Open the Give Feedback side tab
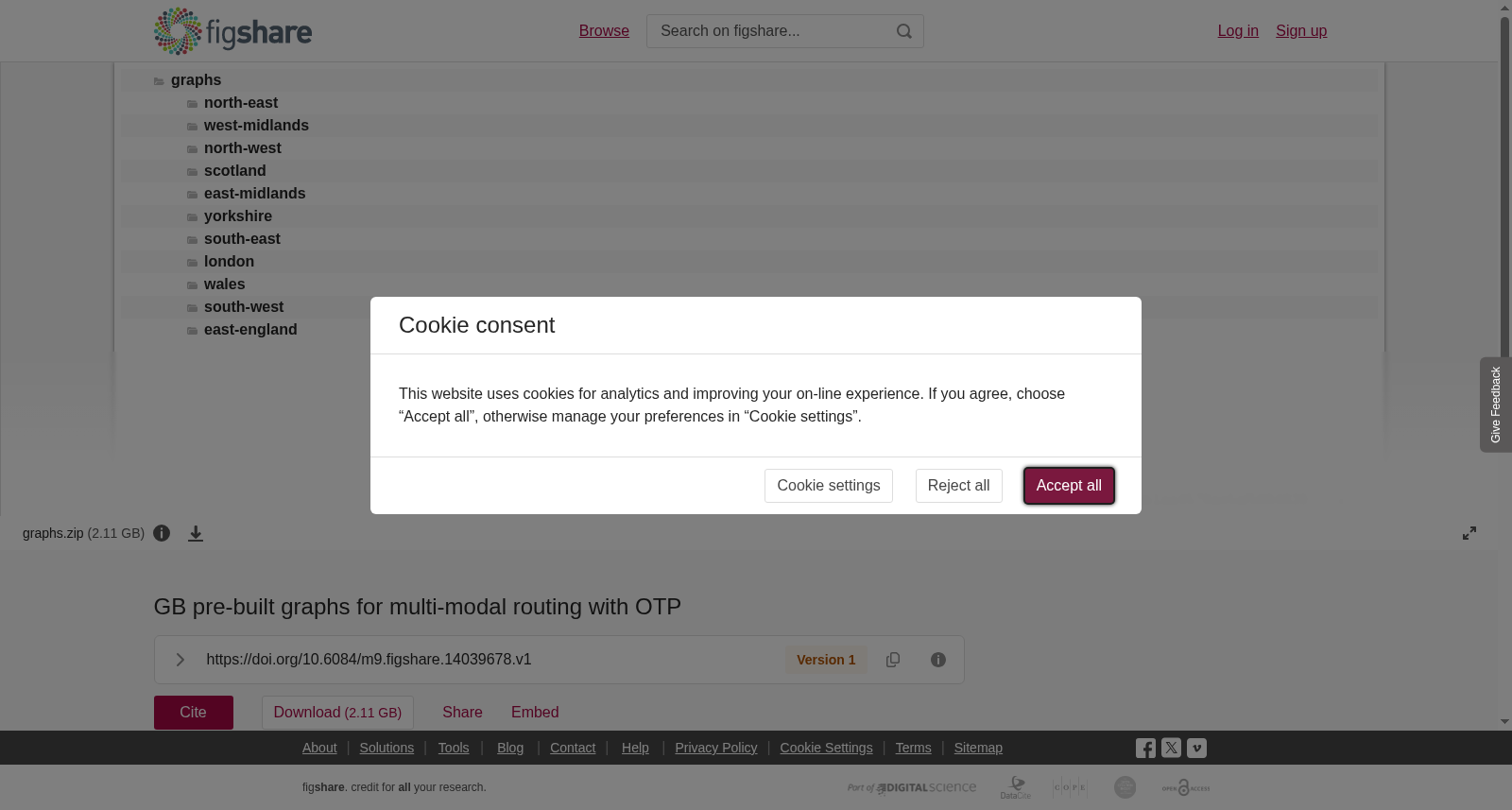1512x810 pixels. coord(1496,405)
